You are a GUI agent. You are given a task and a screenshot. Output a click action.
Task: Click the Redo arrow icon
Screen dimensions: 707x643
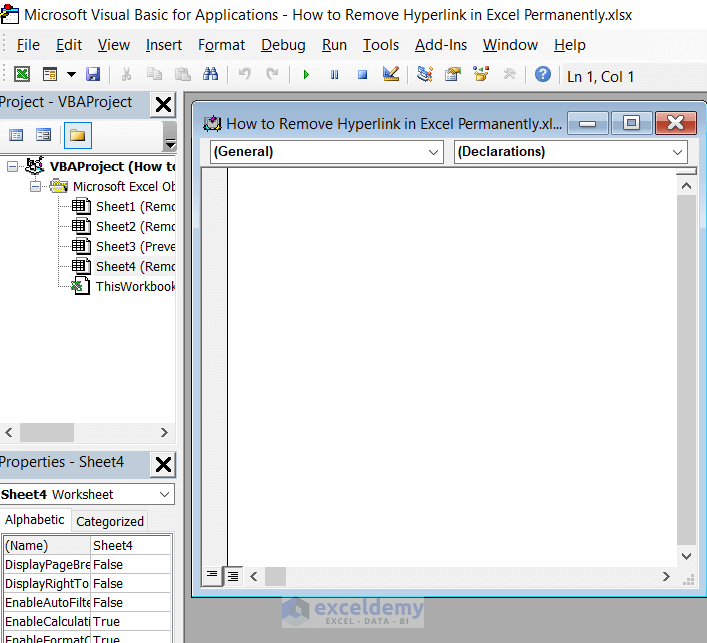coord(272,74)
